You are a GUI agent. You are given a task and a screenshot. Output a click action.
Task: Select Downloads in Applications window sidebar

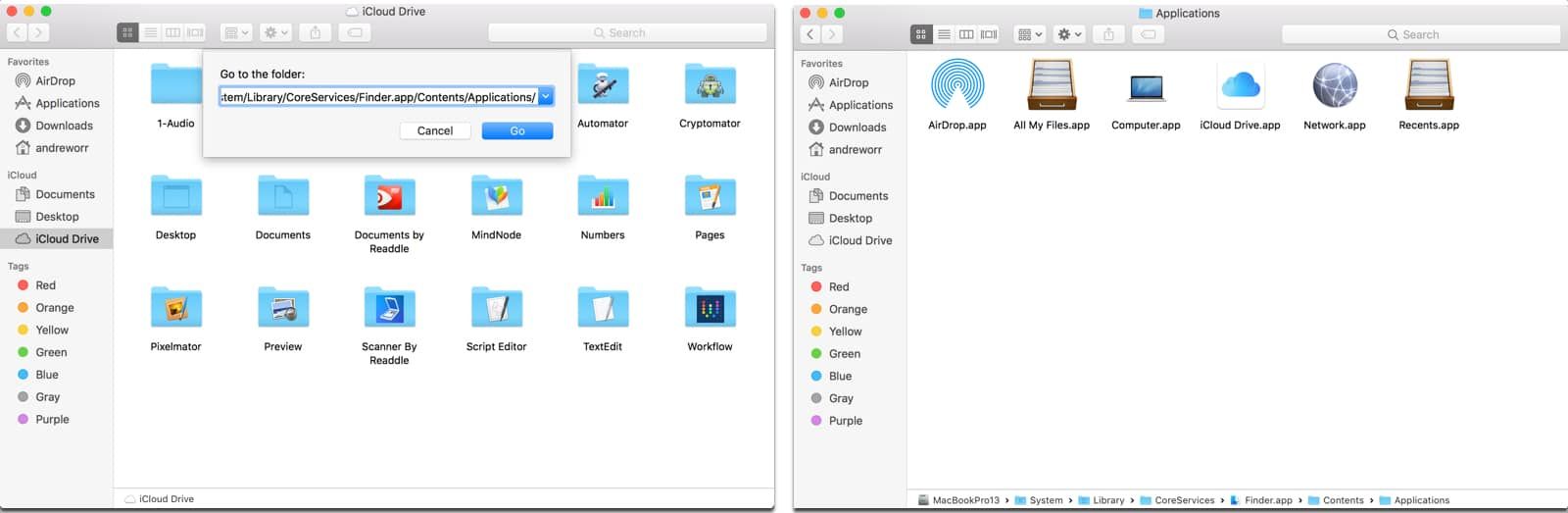click(x=857, y=128)
